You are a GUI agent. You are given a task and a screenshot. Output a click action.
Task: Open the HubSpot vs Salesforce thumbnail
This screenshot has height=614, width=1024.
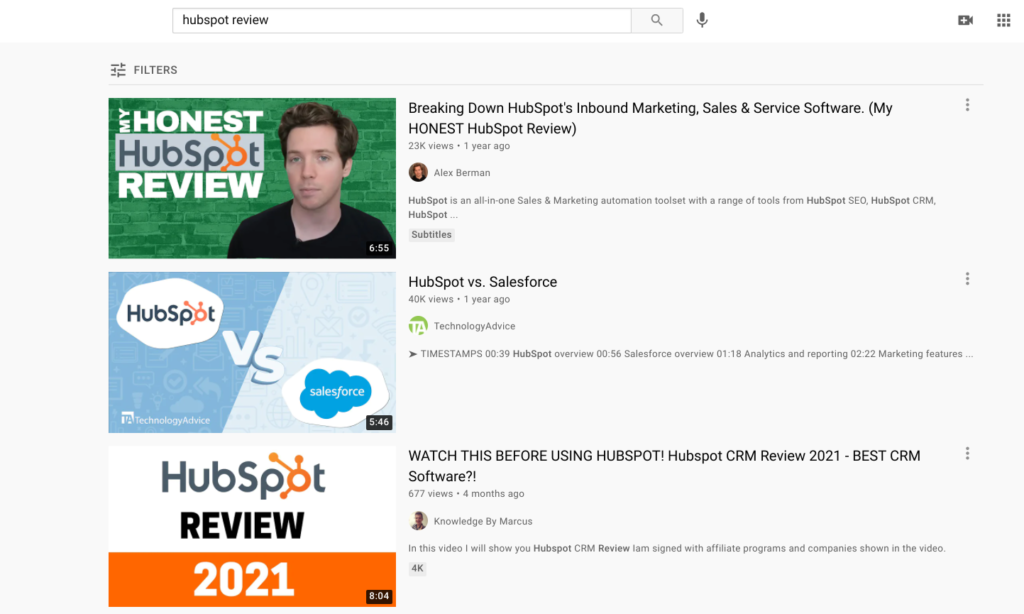252,352
